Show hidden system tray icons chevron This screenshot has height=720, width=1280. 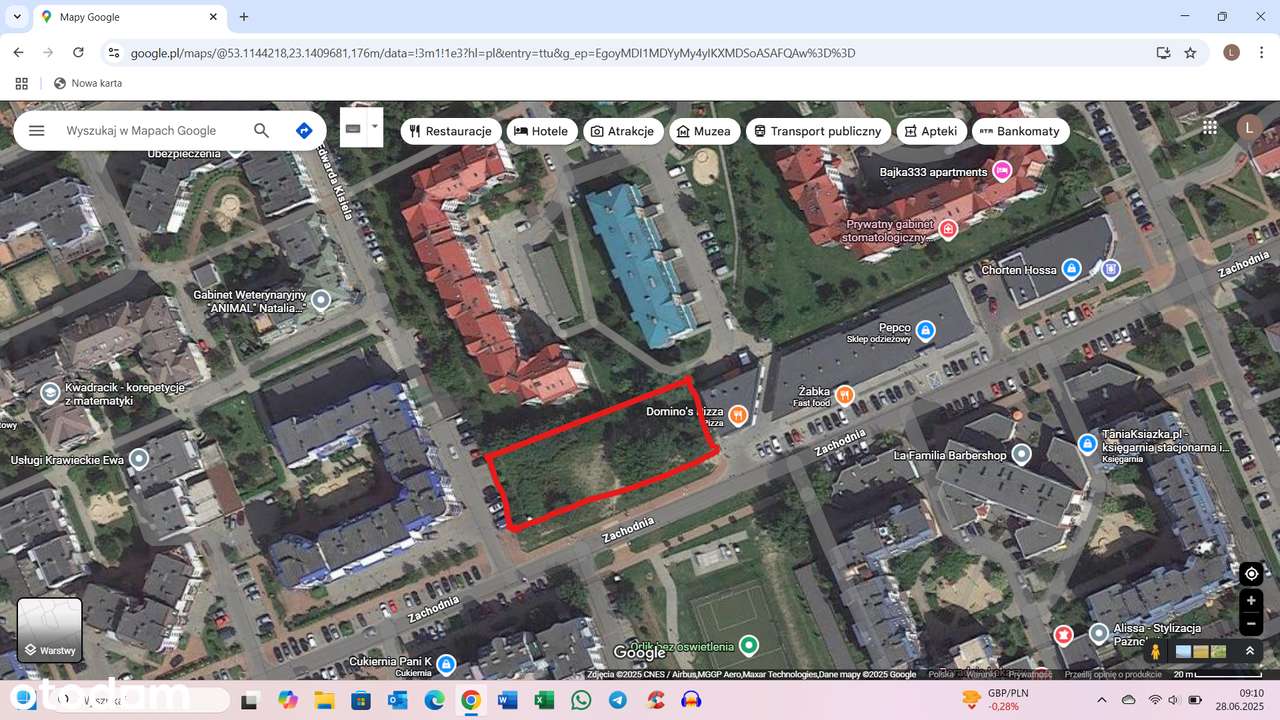coord(1102,700)
